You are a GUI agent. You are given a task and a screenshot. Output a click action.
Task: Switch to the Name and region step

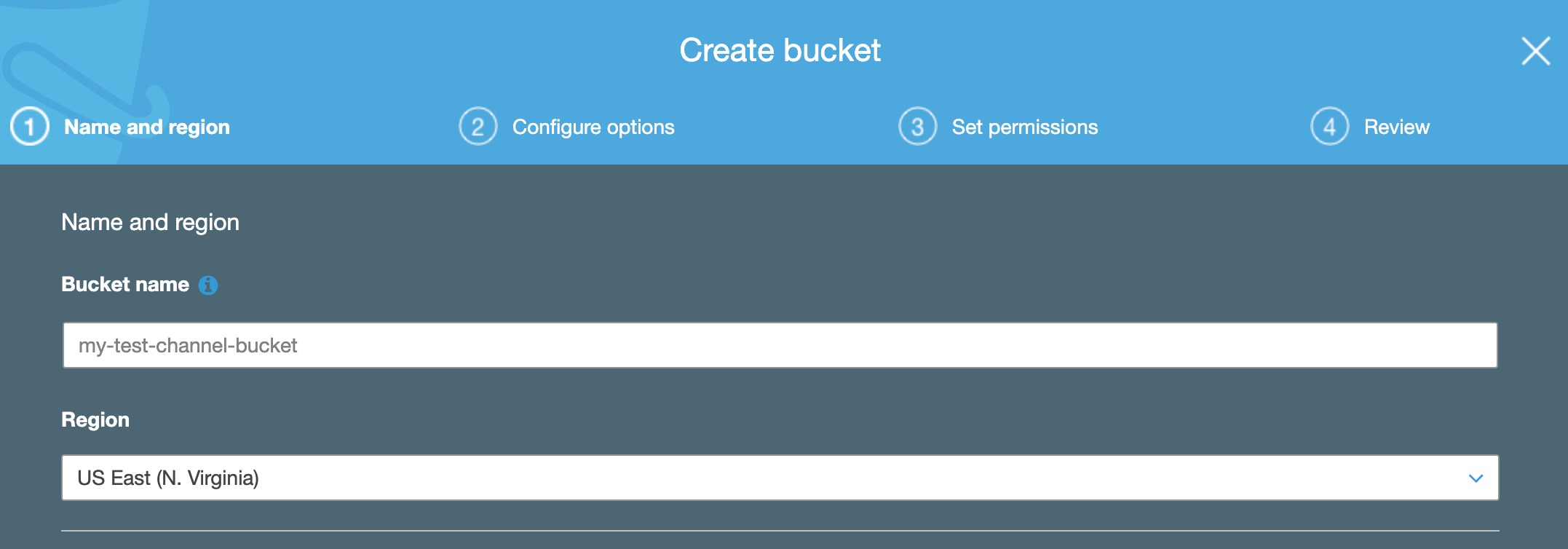[147, 127]
